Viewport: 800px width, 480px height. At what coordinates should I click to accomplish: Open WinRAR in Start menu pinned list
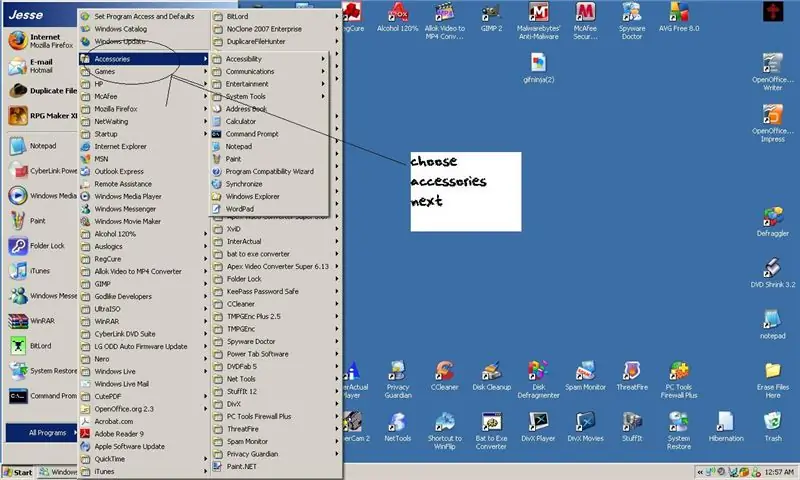tap(42, 321)
